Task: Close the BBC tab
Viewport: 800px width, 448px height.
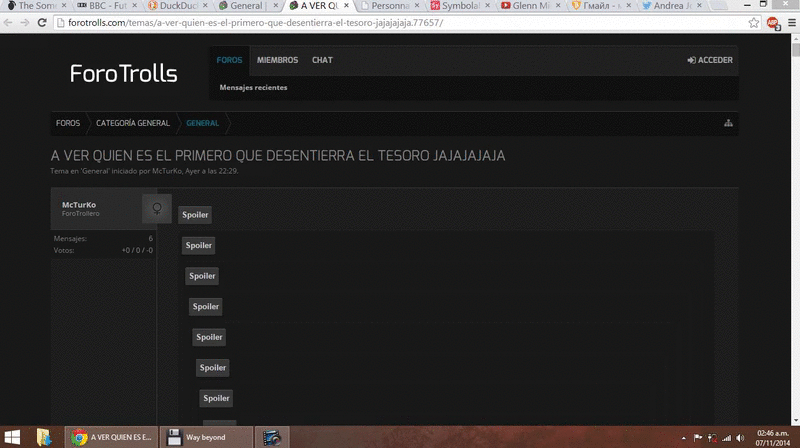Action: tap(135, 5)
